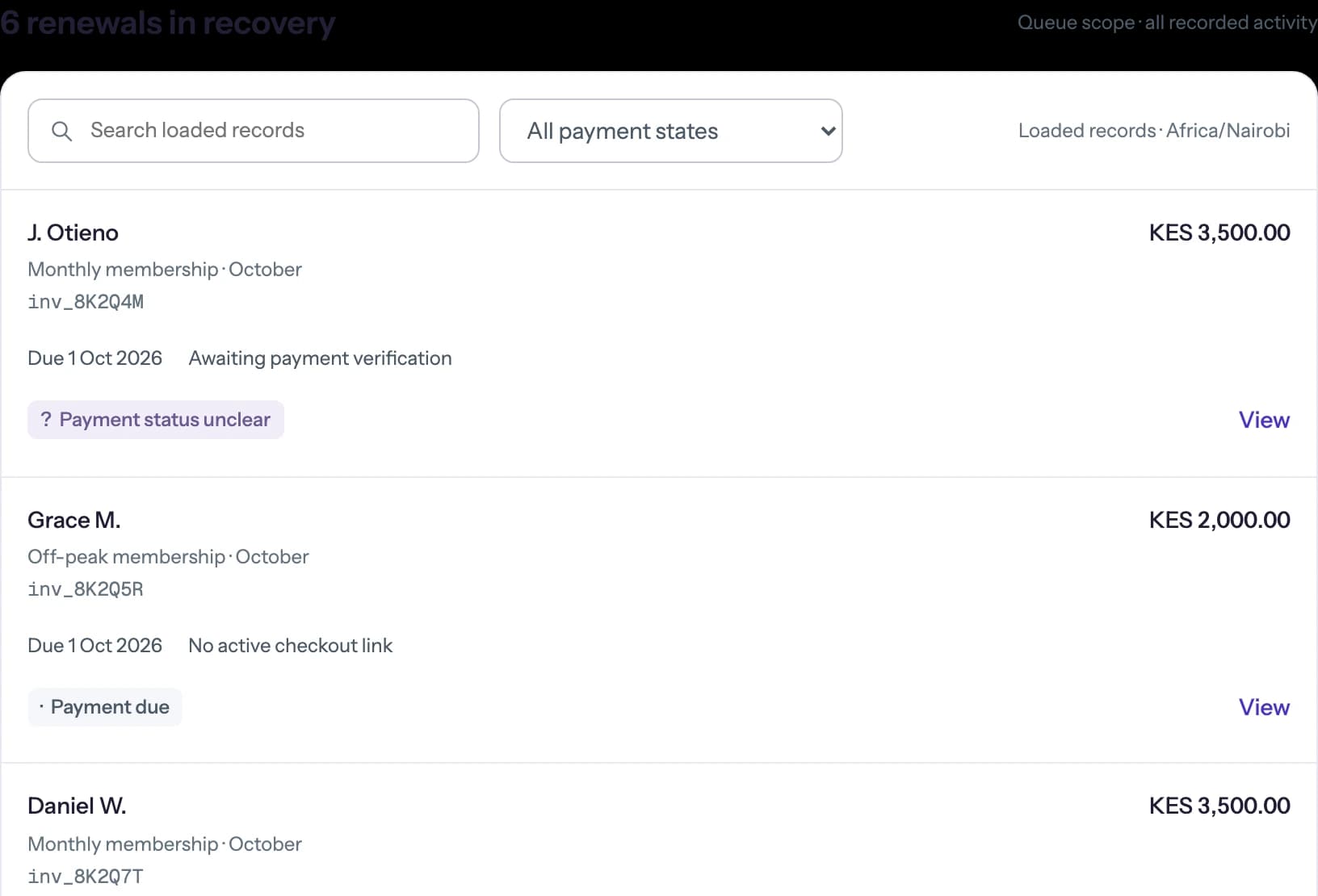Select the Daniel W. name
This screenshot has height=896, width=1318.
click(77, 806)
